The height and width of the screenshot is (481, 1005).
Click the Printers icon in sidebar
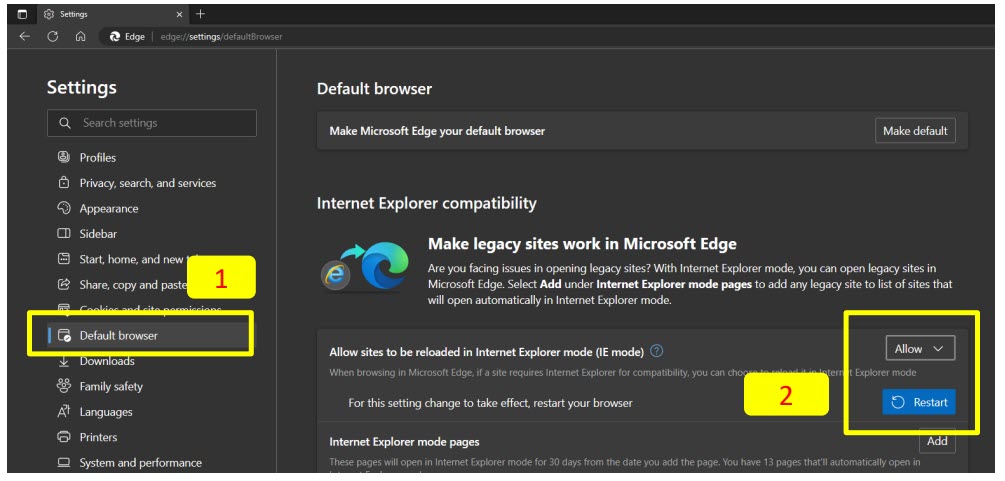(64, 437)
